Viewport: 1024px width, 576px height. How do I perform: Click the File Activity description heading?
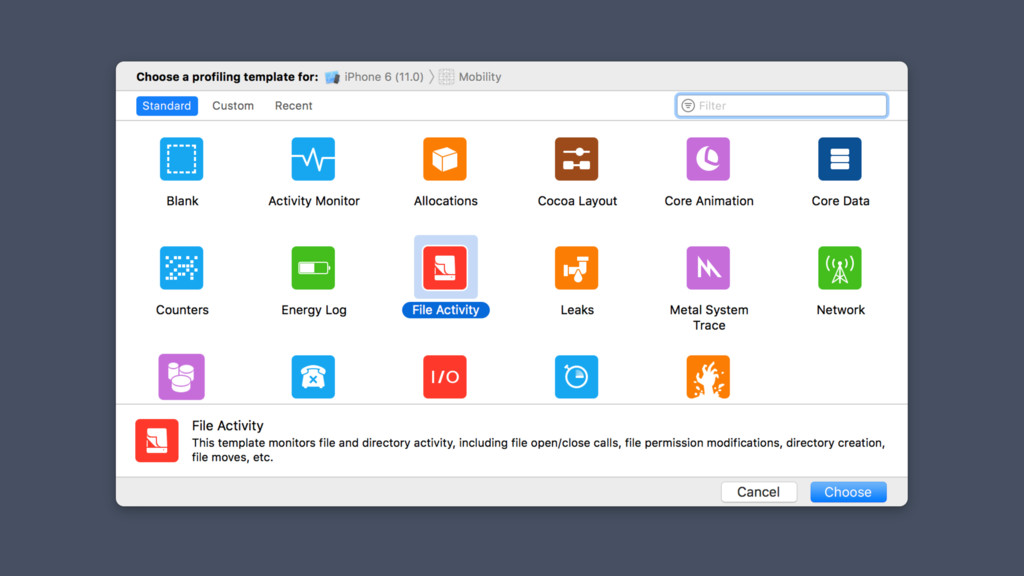(227, 426)
